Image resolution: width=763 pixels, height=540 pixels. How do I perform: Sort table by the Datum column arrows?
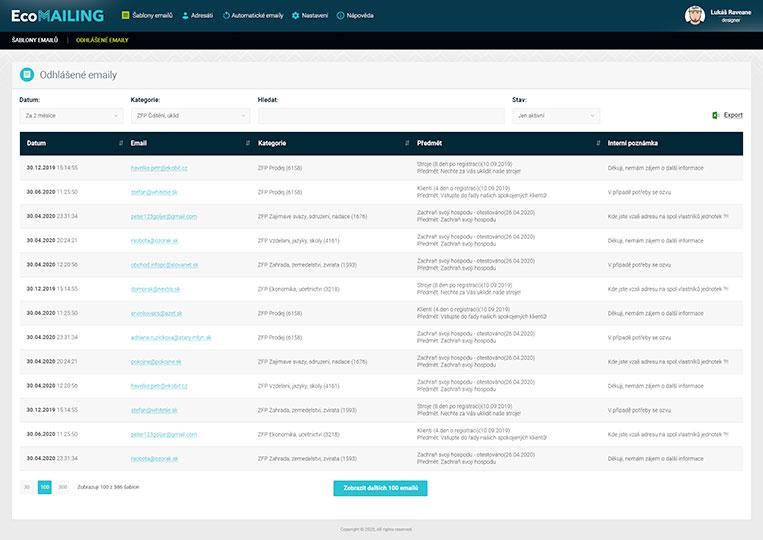point(121,143)
